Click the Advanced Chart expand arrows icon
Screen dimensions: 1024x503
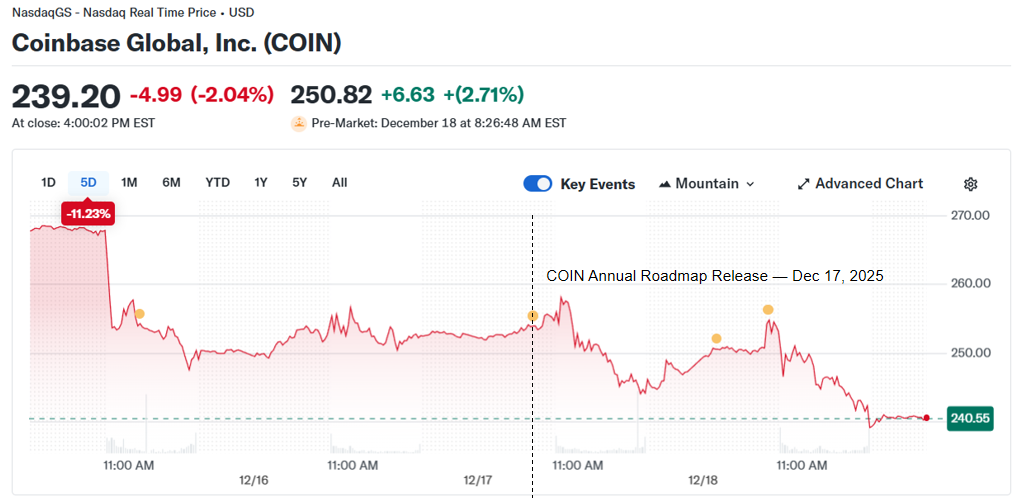[803, 184]
